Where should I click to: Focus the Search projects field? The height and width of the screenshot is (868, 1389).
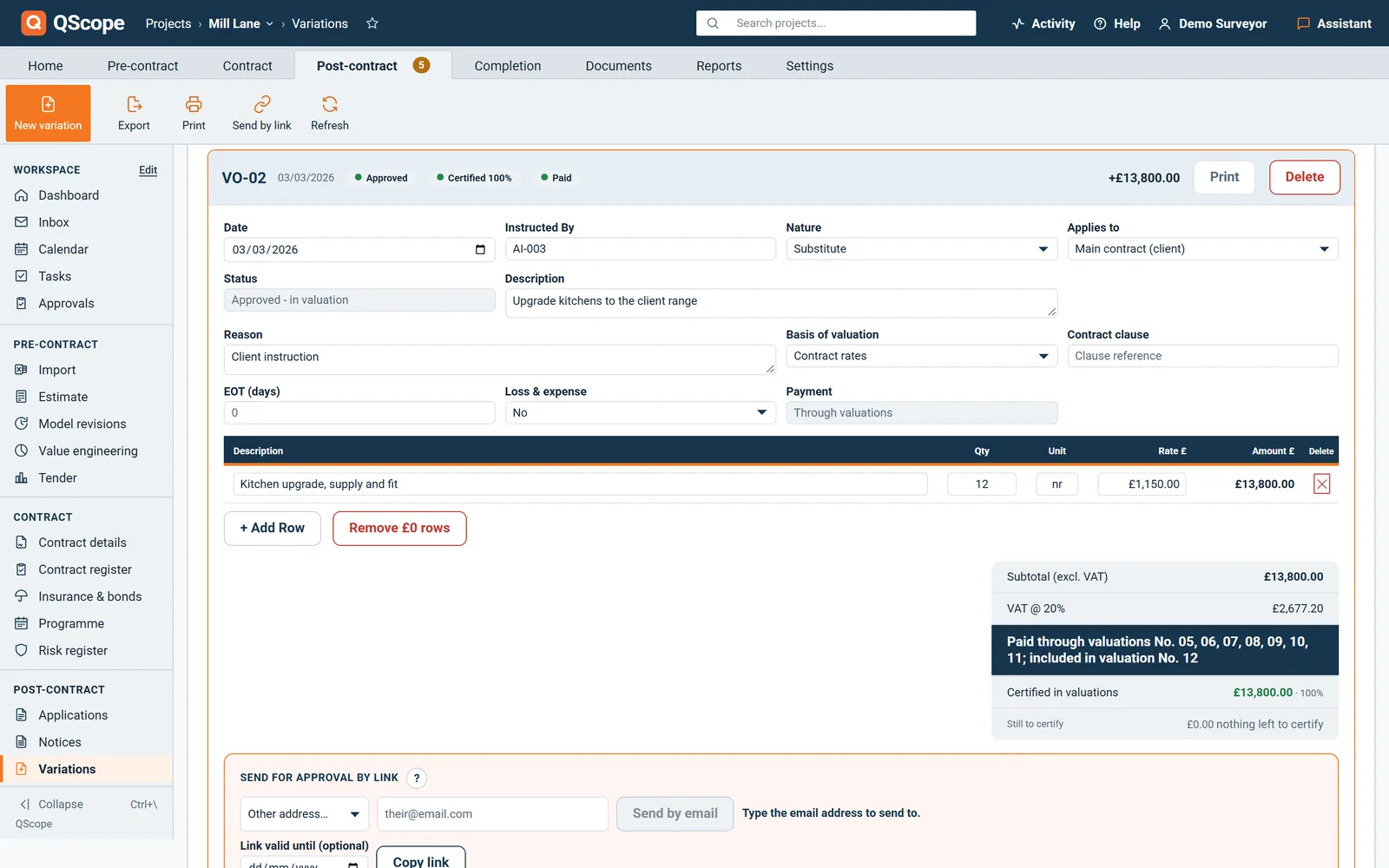point(836,23)
